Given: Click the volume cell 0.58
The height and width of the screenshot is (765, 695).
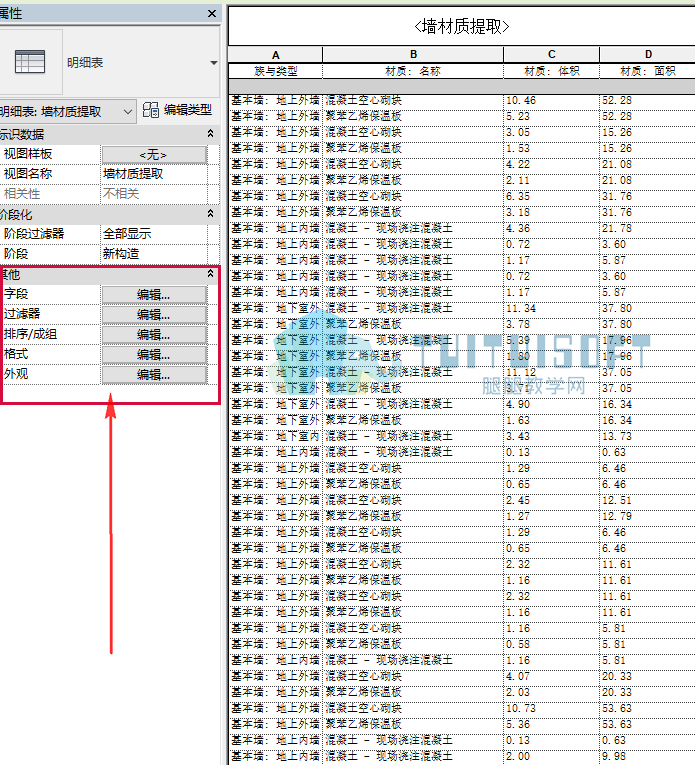Looking at the screenshot, I should [552, 644].
